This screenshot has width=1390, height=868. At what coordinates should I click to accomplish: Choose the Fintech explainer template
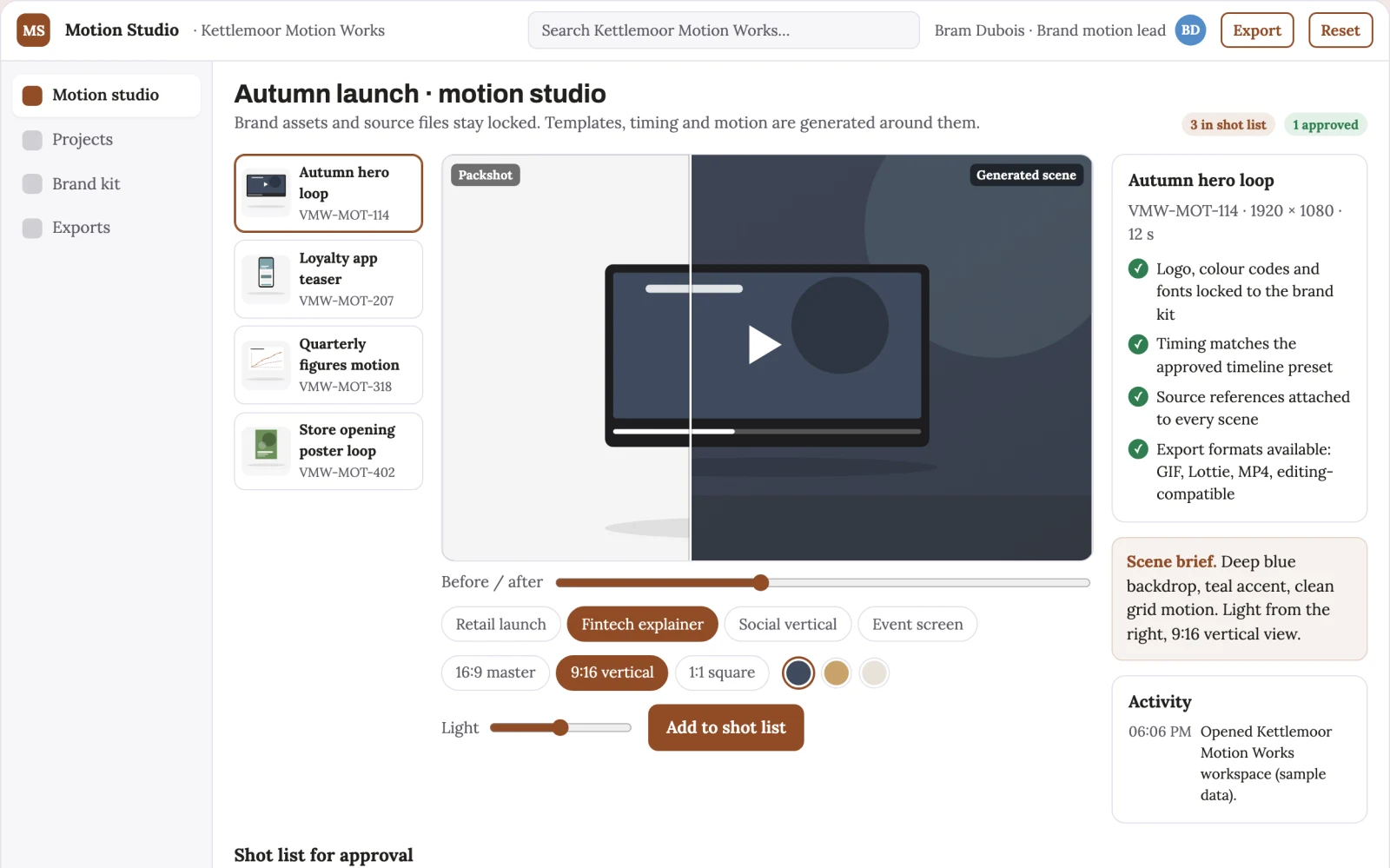[x=642, y=625]
